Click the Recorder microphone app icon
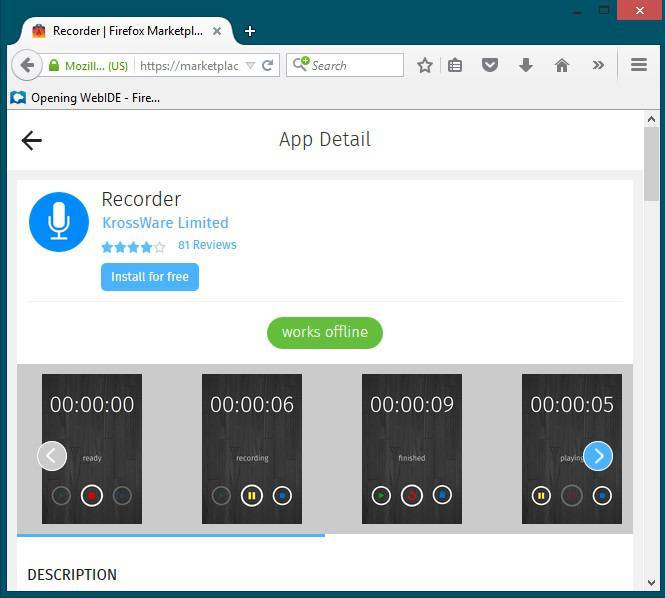Viewport: 665px width, 598px height. coord(59,222)
